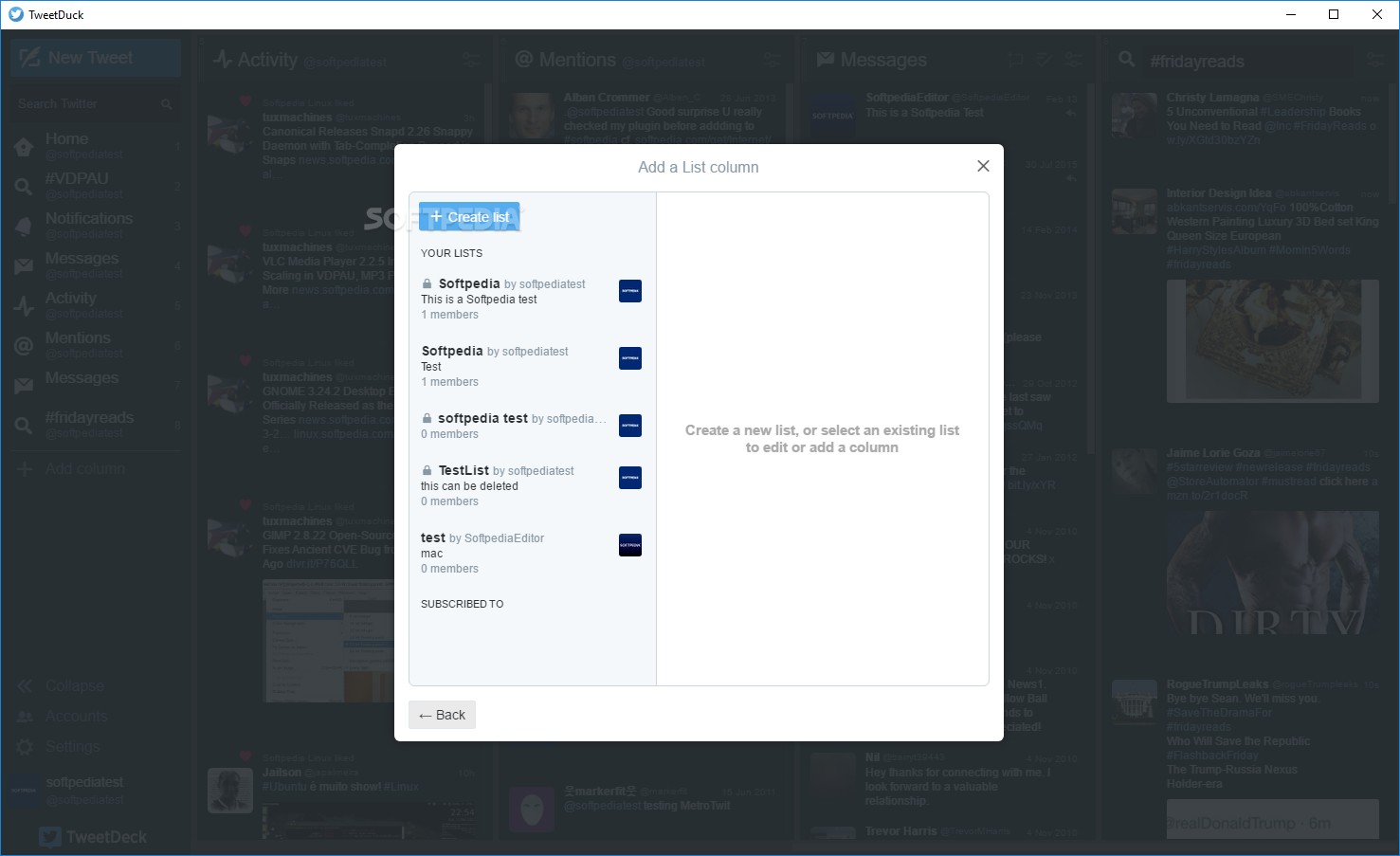The height and width of the screenshot is (856, 1400).
Task: Click the lock icon before TestList
Action: point(427,470)
